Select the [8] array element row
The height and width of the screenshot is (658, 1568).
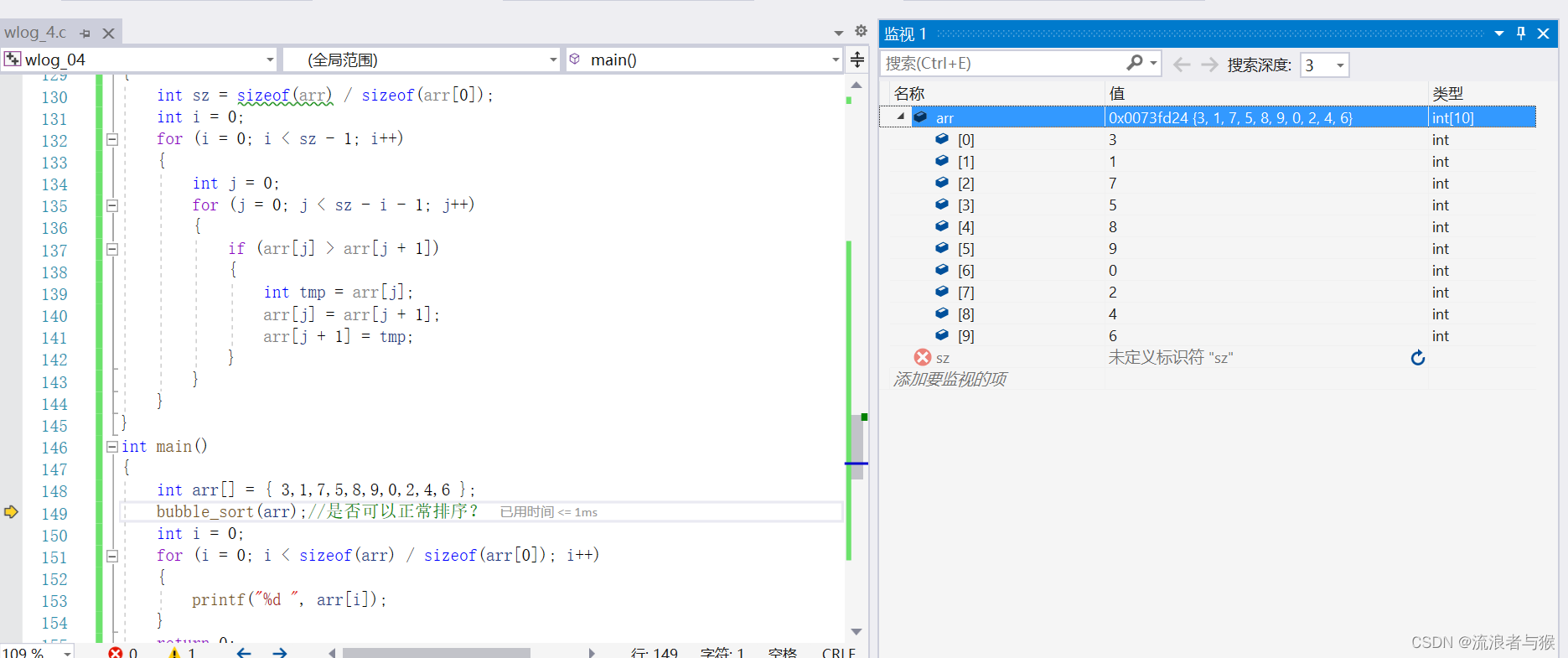(1208, 314)
